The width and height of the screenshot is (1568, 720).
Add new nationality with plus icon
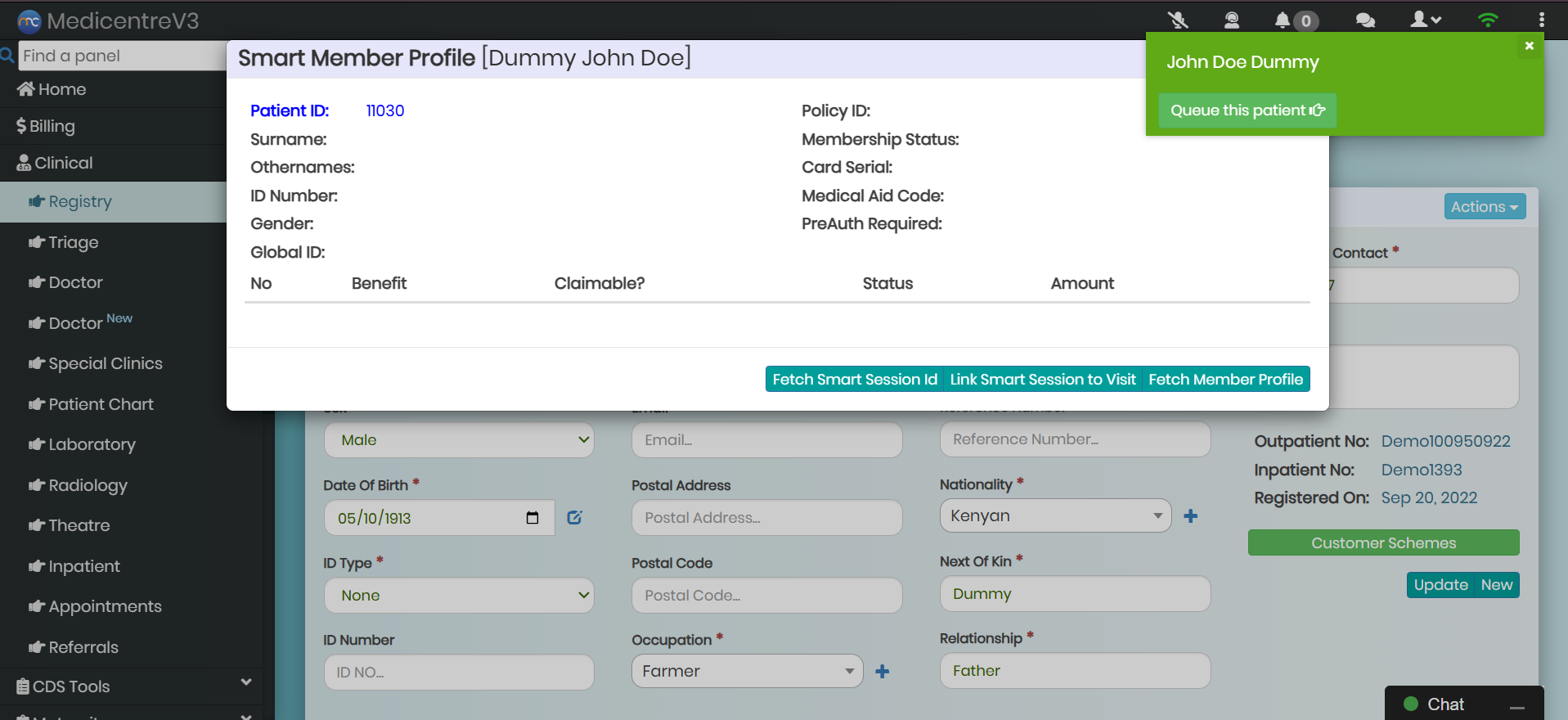[1191, 516]
